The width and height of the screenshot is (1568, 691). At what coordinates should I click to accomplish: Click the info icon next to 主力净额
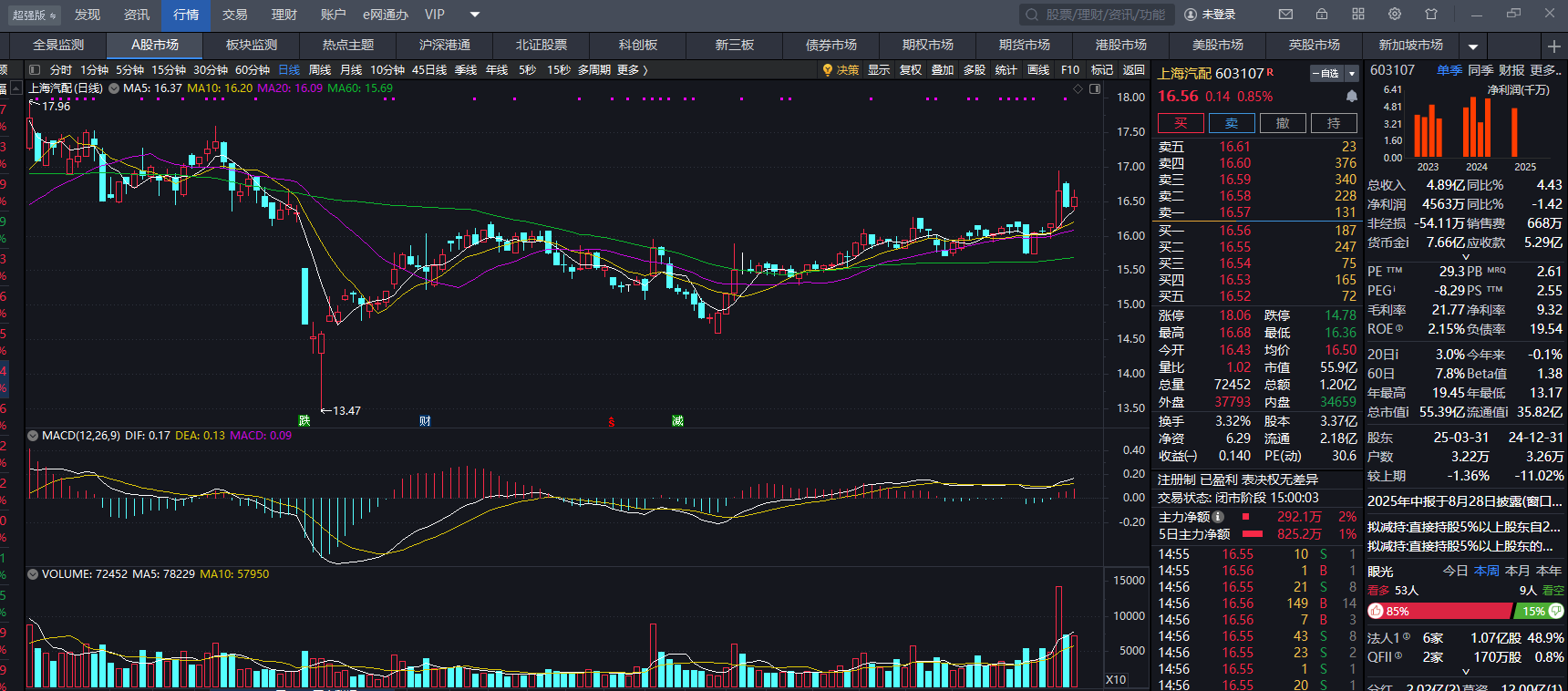click(1218, 517)
